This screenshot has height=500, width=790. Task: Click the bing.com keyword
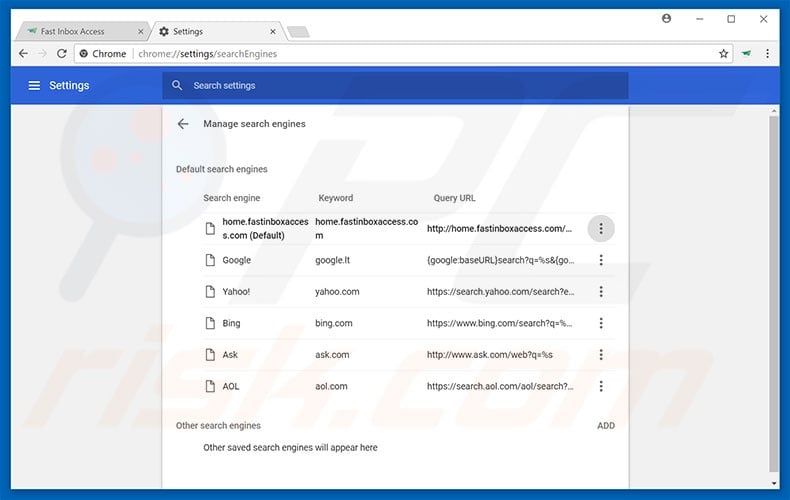pyautogui.click(x=334, y=323)
